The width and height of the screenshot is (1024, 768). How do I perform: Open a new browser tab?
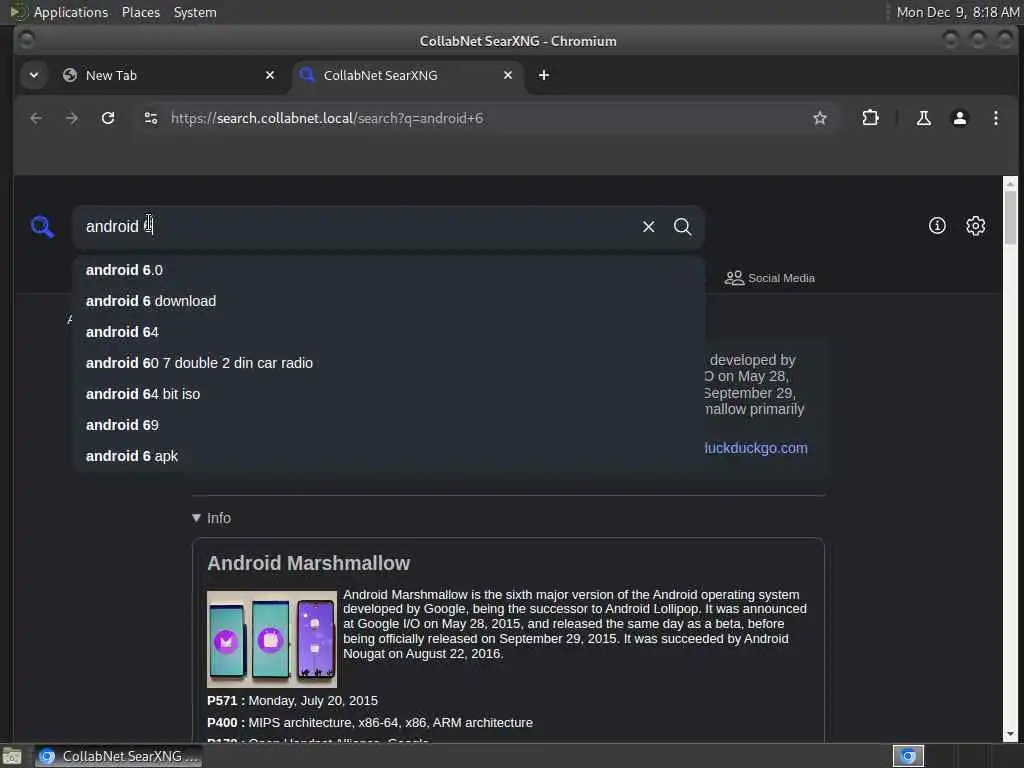pyautogui.click(x=543, y=75)
